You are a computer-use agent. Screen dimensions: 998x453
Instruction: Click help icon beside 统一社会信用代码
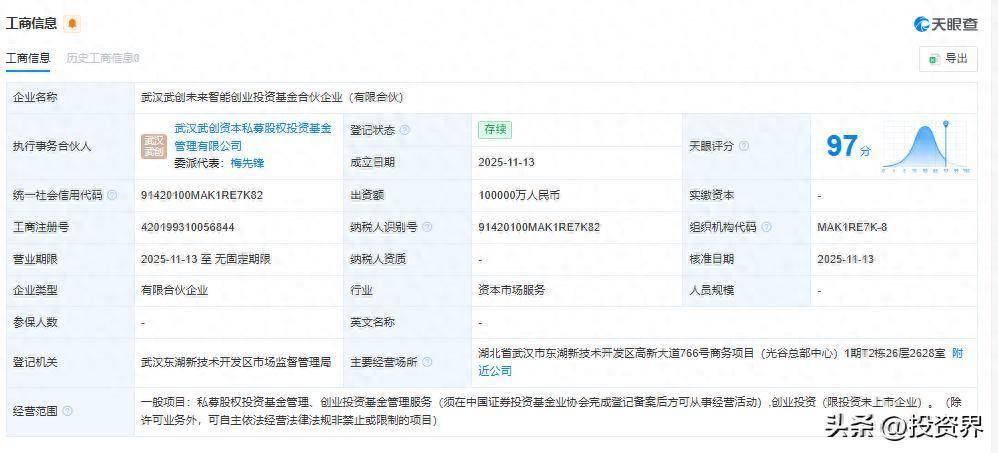pos(112,195)
